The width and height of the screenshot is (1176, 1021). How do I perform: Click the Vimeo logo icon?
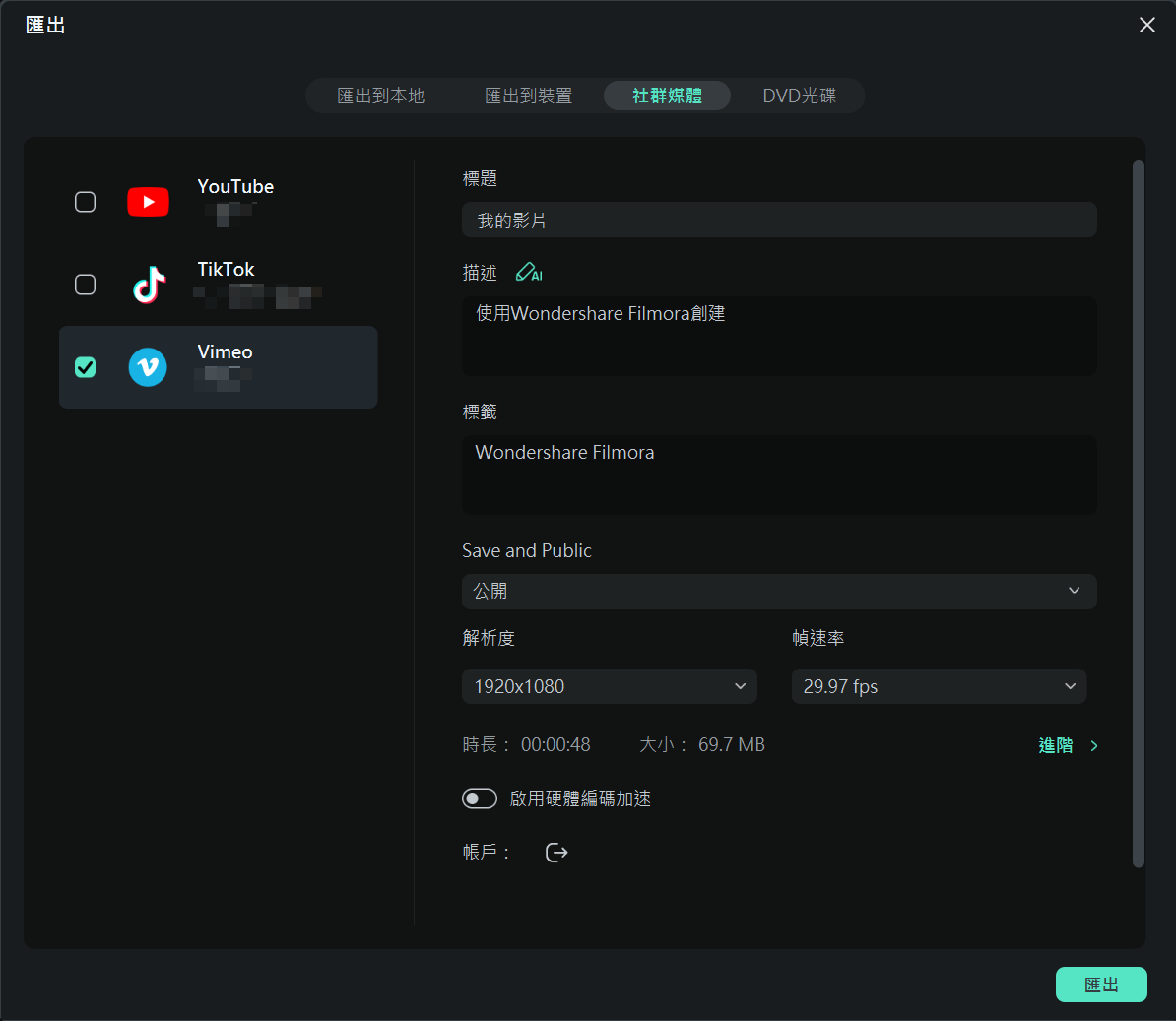coord(148,367)
